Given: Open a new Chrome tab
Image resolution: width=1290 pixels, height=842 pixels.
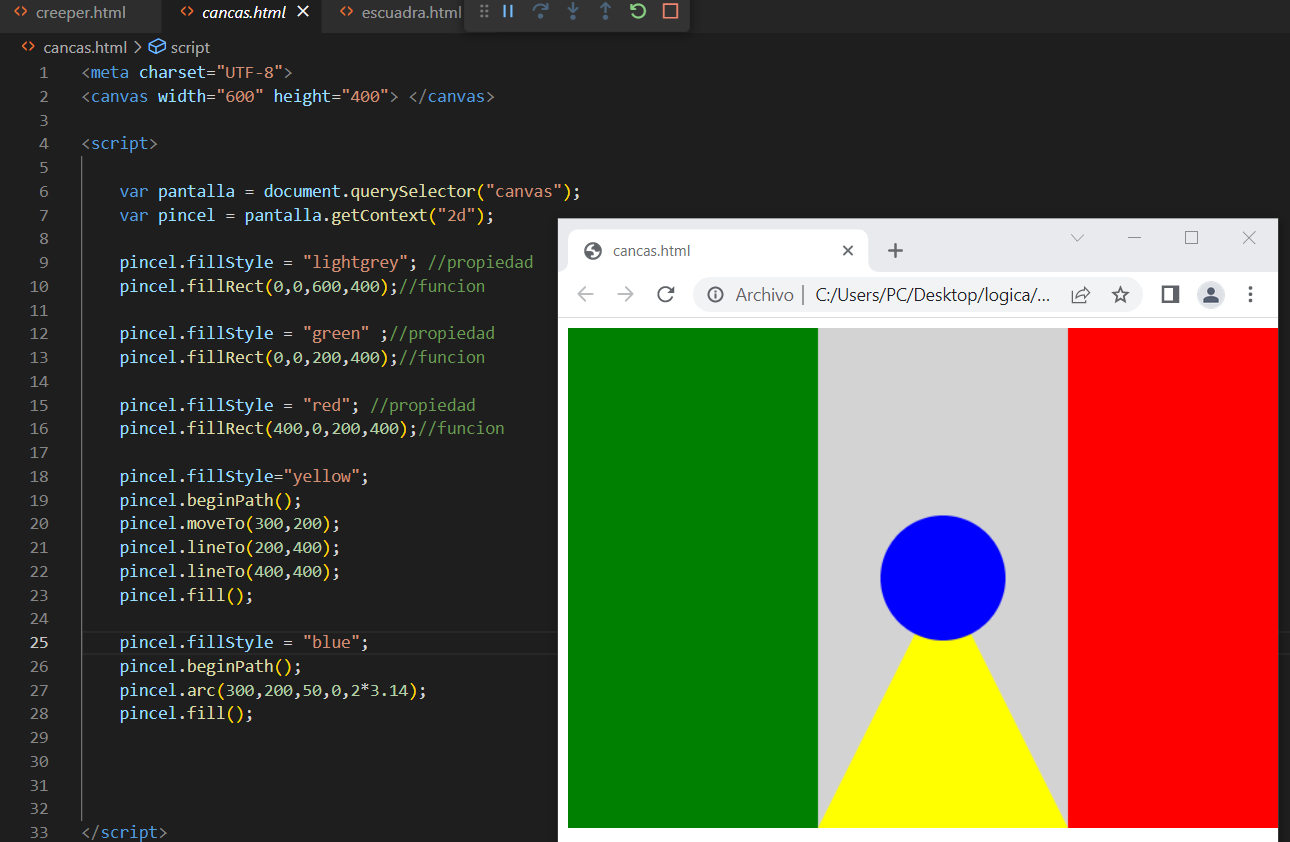Looking at the screenshot, I should tap(896, 250).
